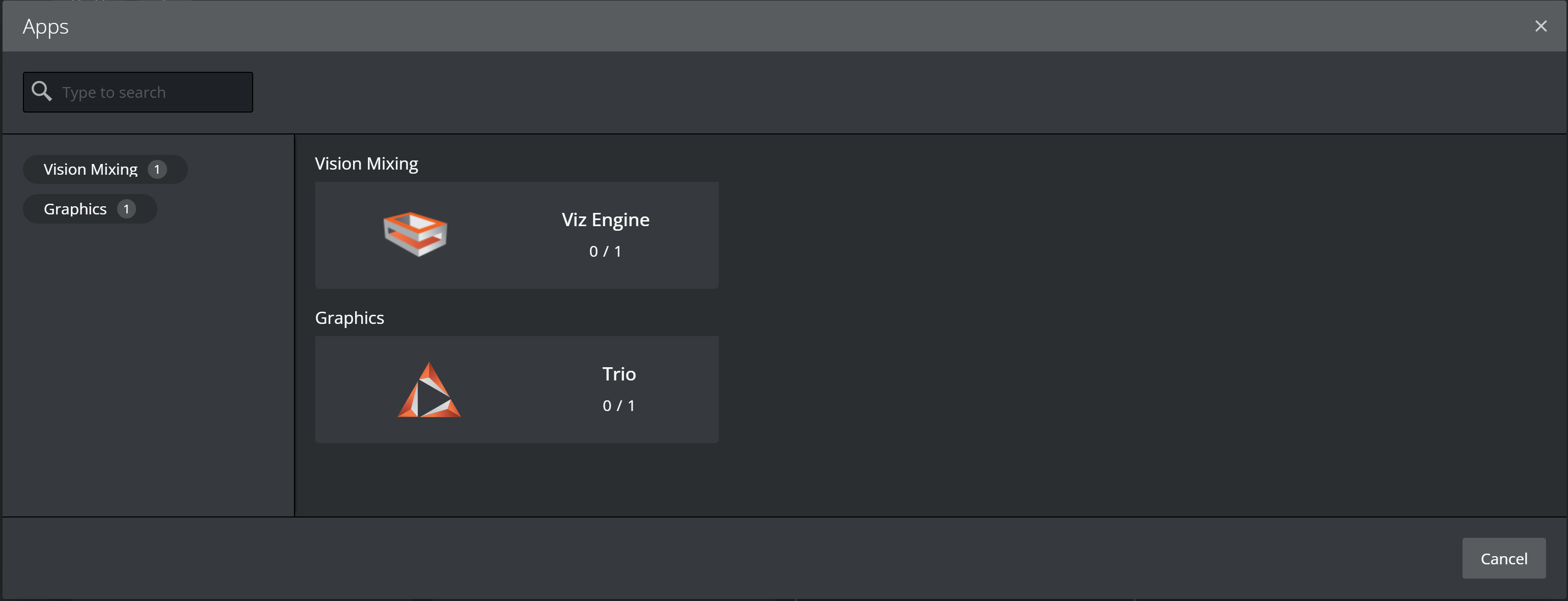Filter apps by Graphics category
1568x601 pixels.
click(75, 209)
